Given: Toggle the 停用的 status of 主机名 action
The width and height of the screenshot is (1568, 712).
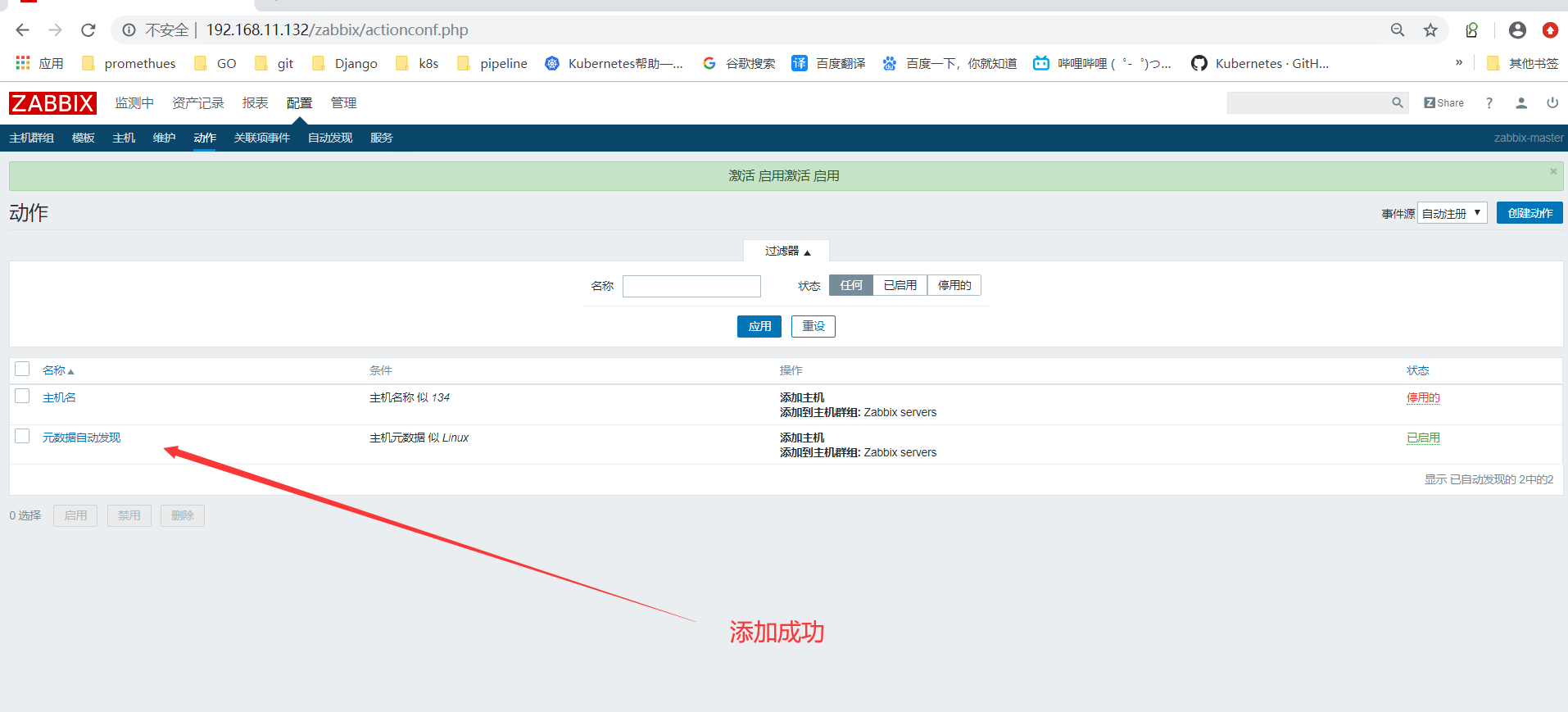Looking at the screenshot, I should pos(1423,397).
